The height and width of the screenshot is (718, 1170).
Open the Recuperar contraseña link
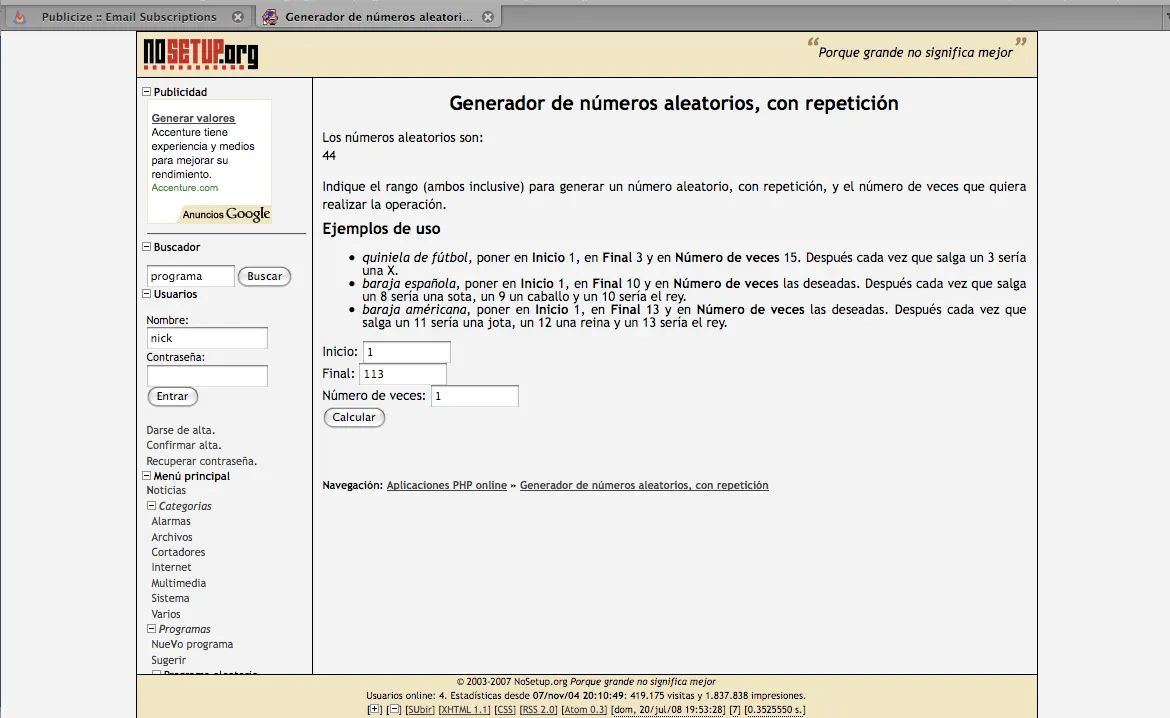(x=201, y=461)
